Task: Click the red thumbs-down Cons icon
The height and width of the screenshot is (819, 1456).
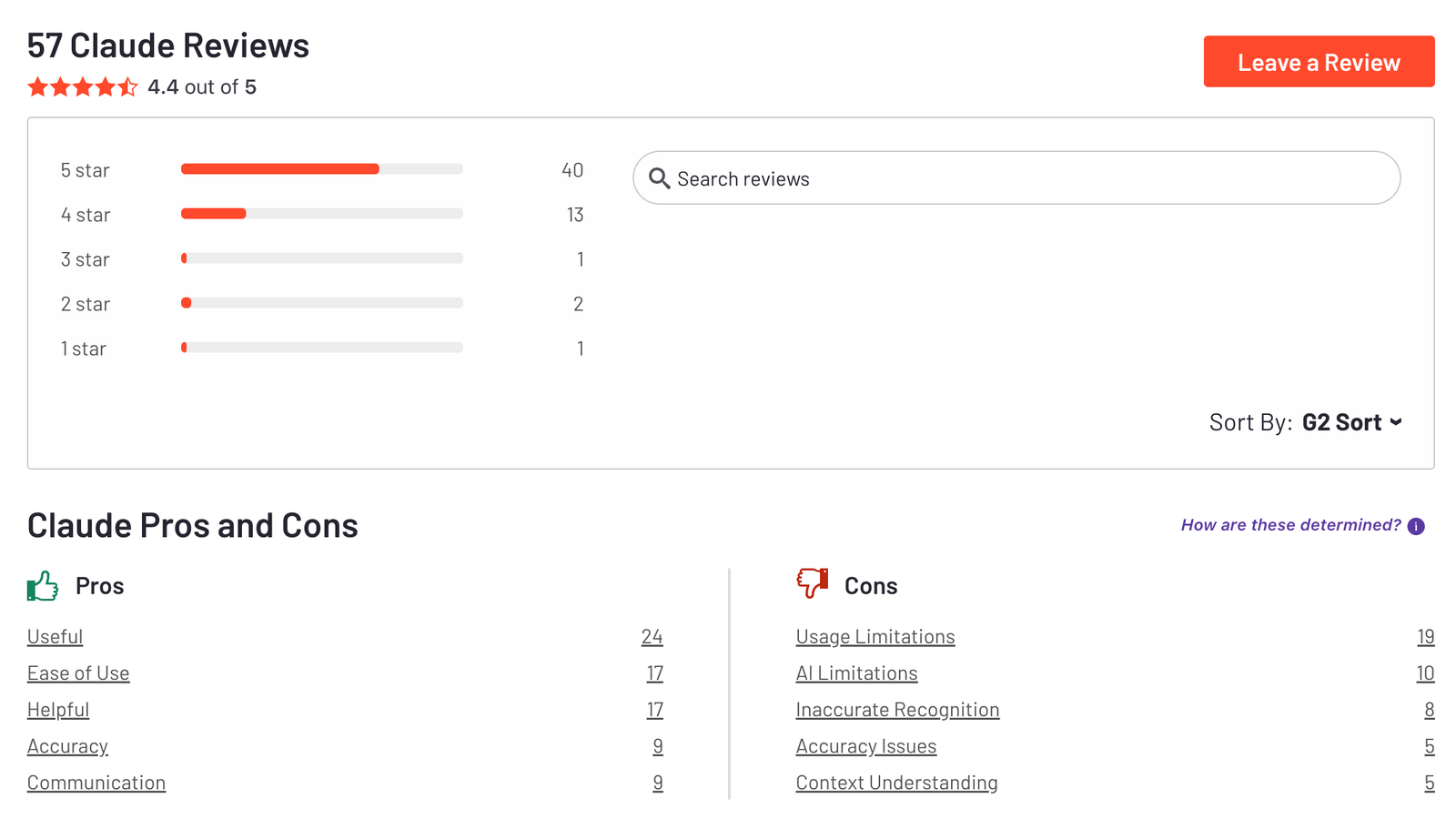Action: [x=812, y=583]
